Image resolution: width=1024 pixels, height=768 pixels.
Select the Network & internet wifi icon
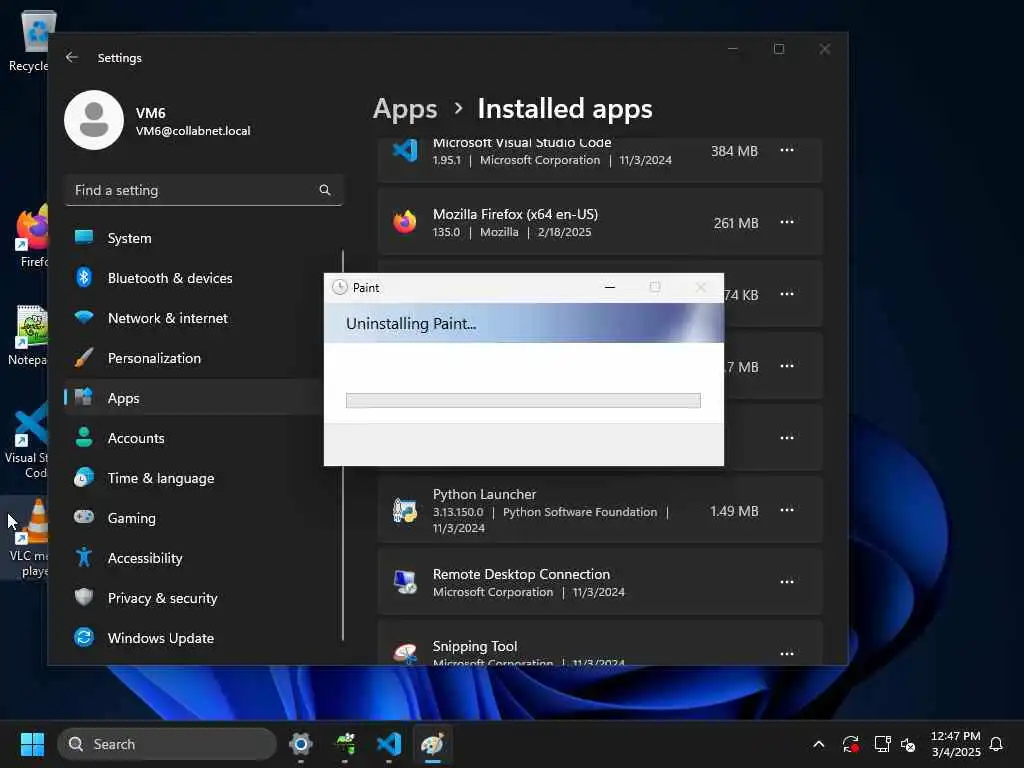[x=84, y=317]
